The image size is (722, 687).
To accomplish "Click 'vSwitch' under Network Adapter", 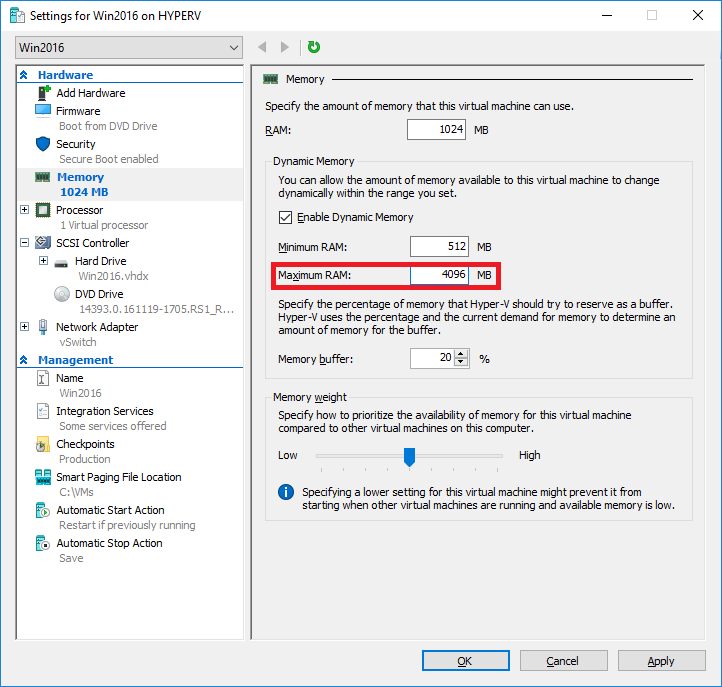I will (x=78, y=342).
